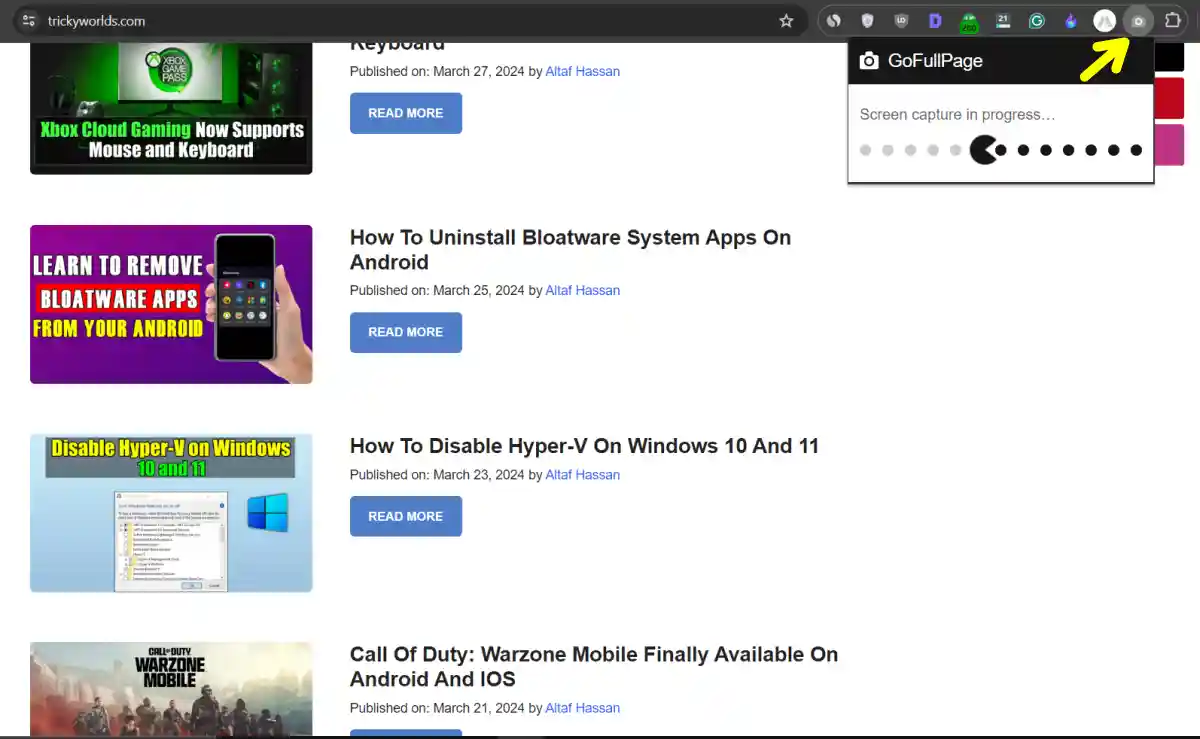Image resolution: width=1200 pixels, height=739 pixels.
Task: Open the purple D extension icon
Action: point(935,20)
